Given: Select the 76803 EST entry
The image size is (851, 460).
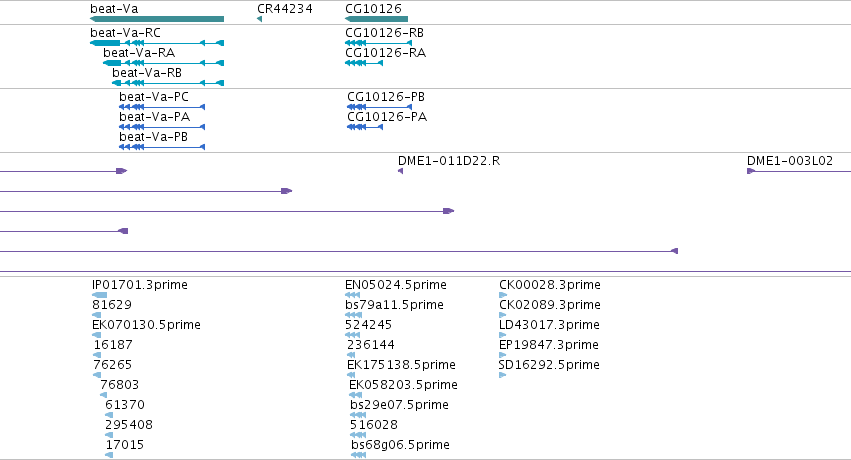Looking at the screenshot, I should click(x=119, y=385).
